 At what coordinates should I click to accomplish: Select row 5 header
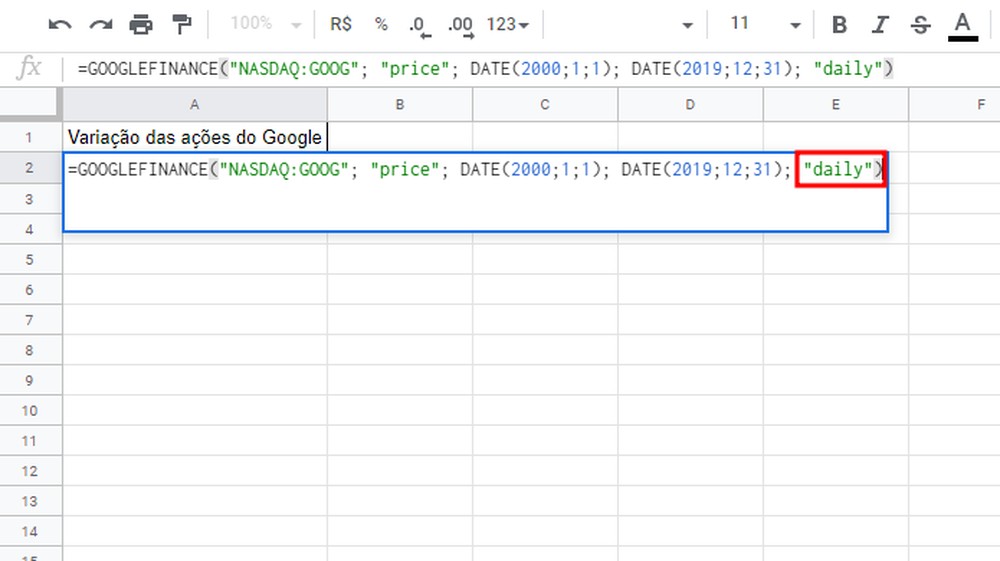(x=29, y=259)
